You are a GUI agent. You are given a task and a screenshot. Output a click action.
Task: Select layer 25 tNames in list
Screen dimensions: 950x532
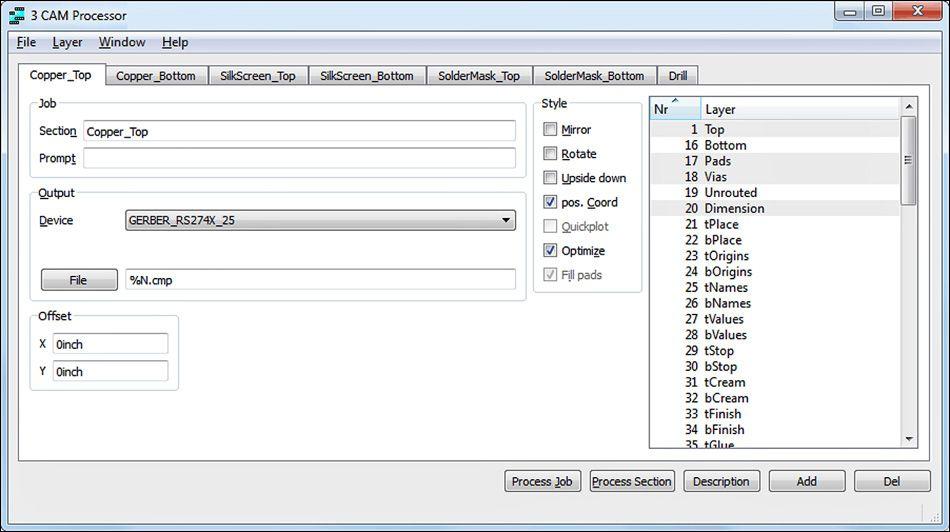(776, 287)
